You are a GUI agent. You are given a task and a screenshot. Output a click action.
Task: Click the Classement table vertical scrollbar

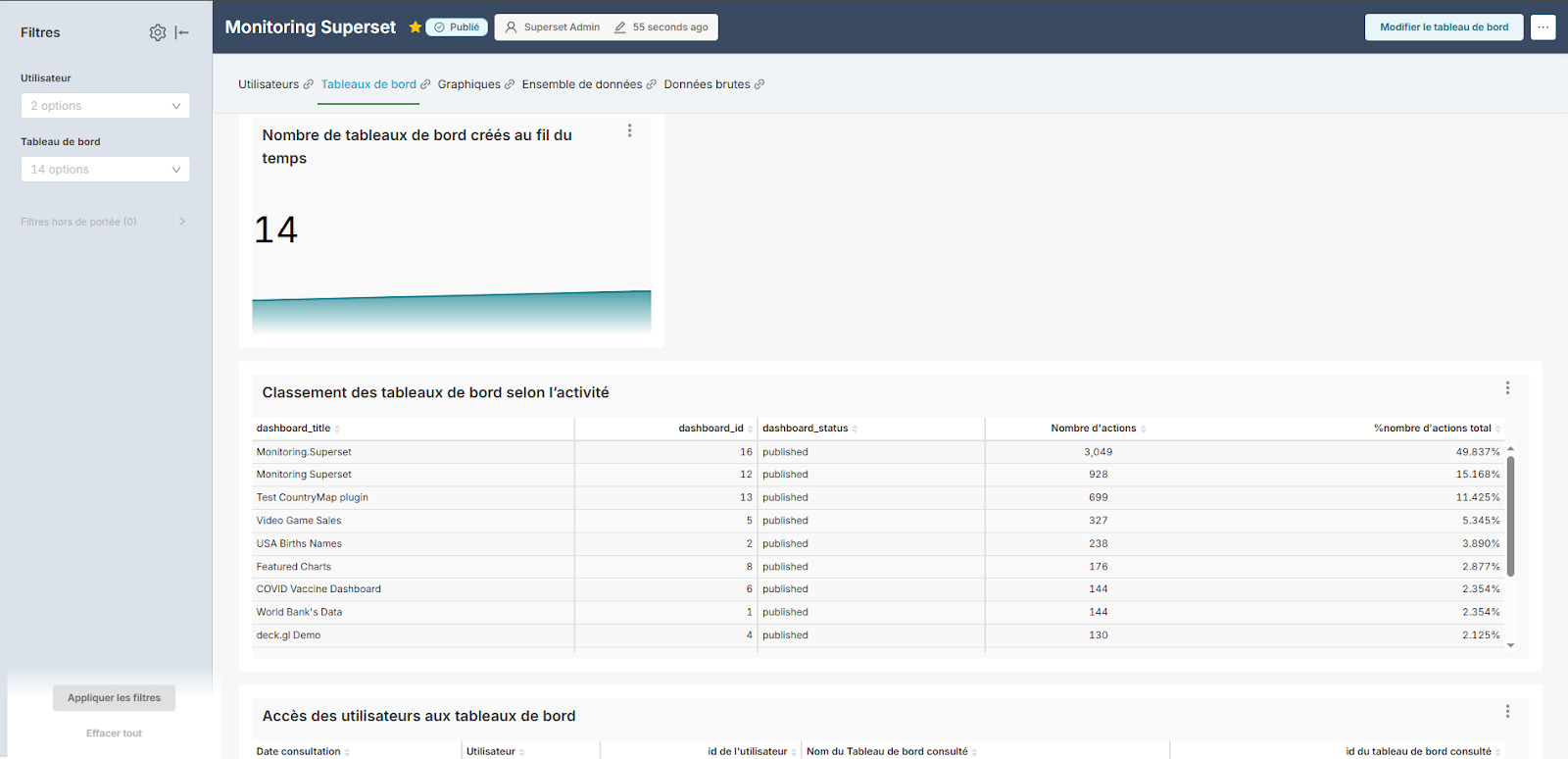[1510, 516]
